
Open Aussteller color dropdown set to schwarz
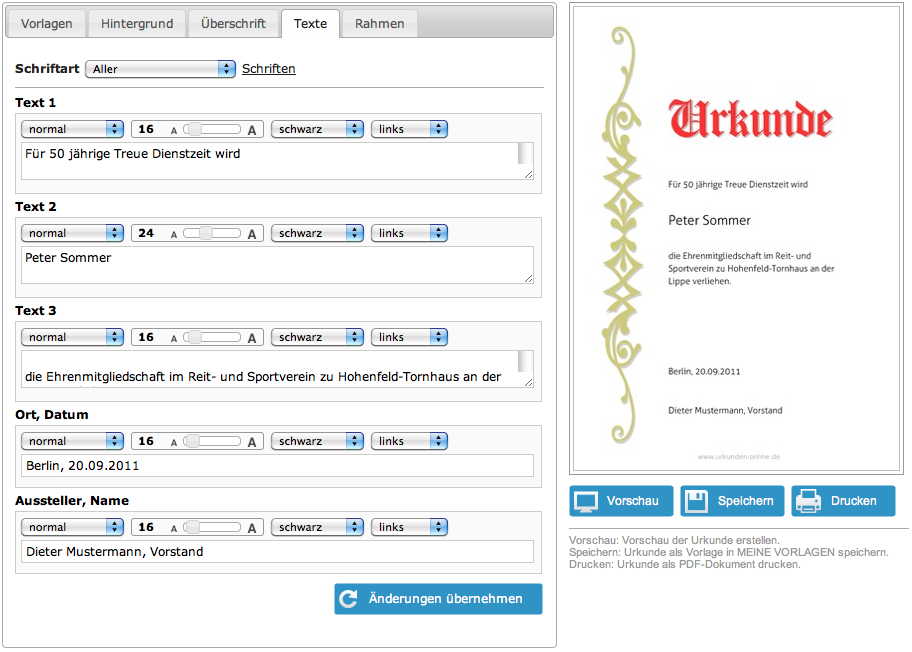pos(317,528)
